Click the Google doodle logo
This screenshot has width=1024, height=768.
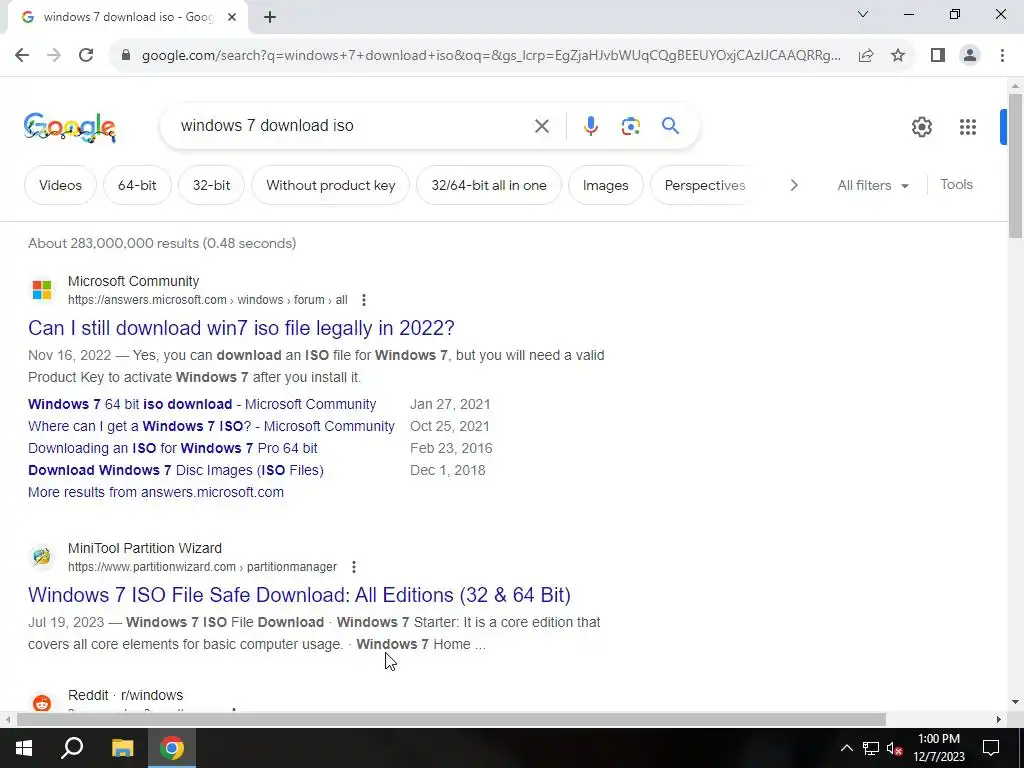pos(70,127)
